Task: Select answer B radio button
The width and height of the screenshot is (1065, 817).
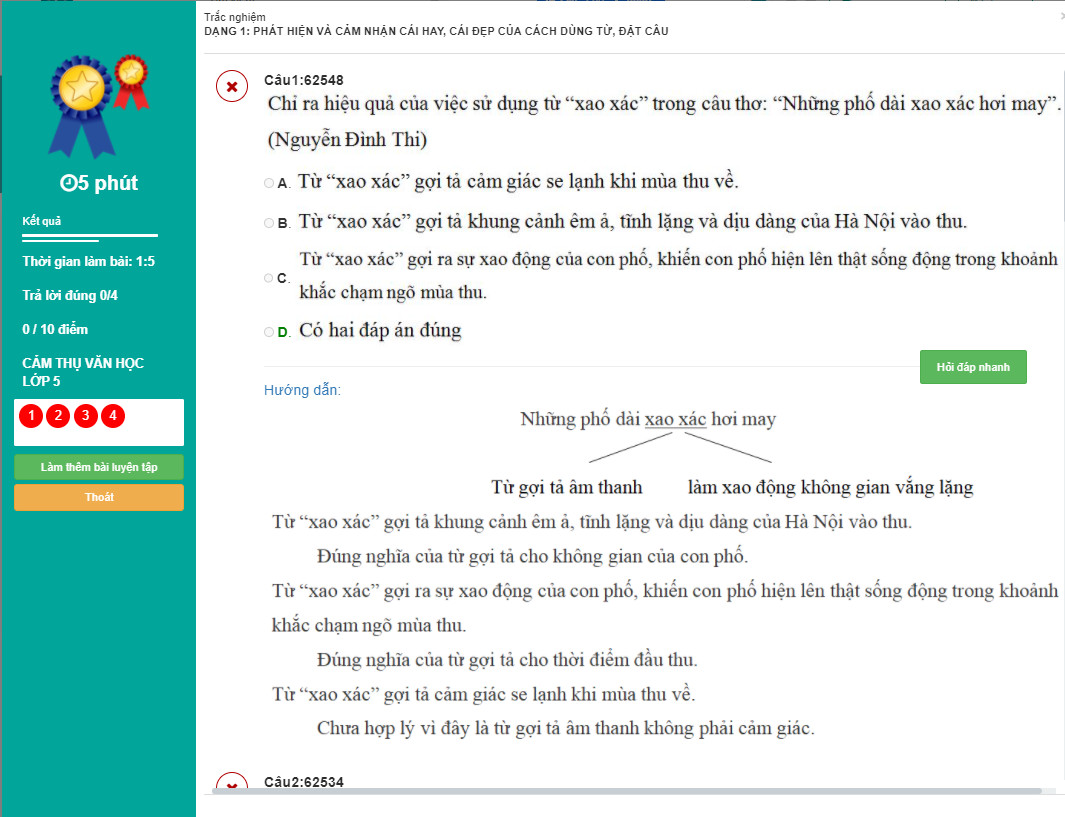Action: pyautogui.click(x=269, y=223)
